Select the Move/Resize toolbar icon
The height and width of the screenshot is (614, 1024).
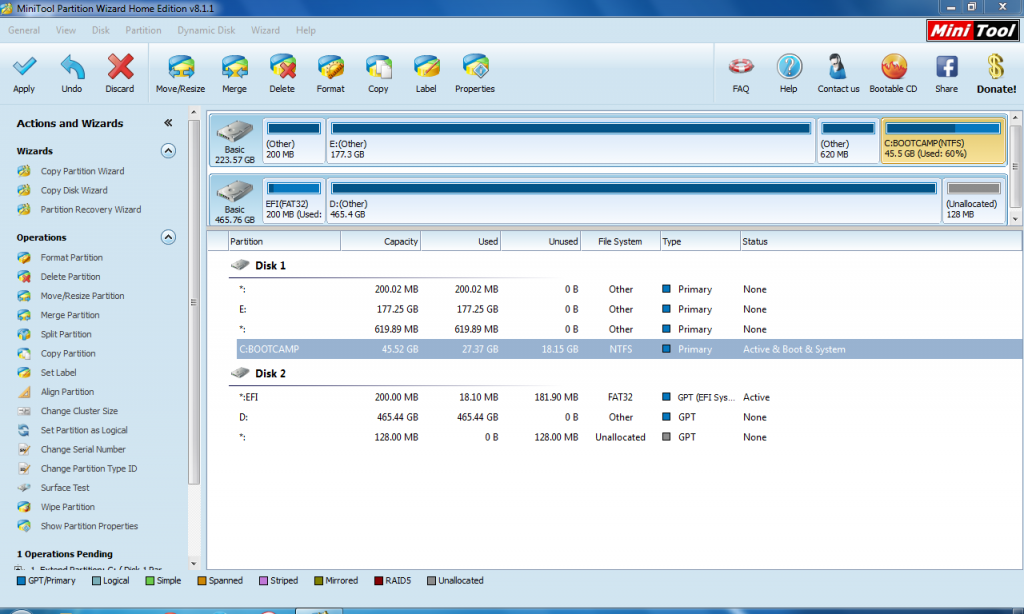point(181,67)
